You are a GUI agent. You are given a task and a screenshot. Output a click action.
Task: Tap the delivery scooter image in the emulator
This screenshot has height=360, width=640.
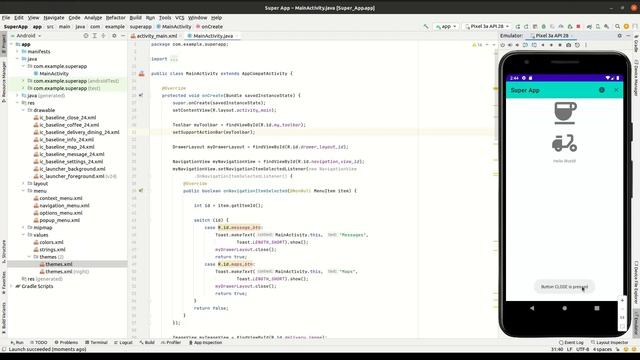pyautogui.click(x=564, y=143)
